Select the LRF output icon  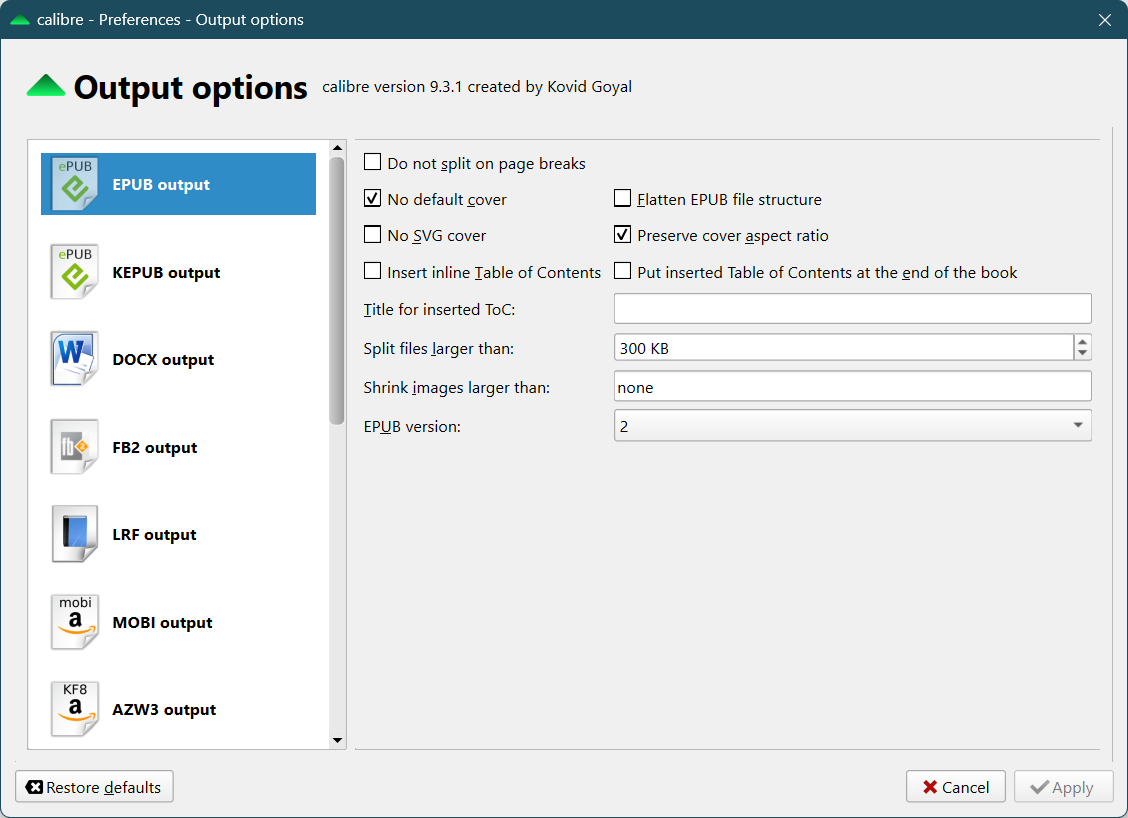coord(75,534)
